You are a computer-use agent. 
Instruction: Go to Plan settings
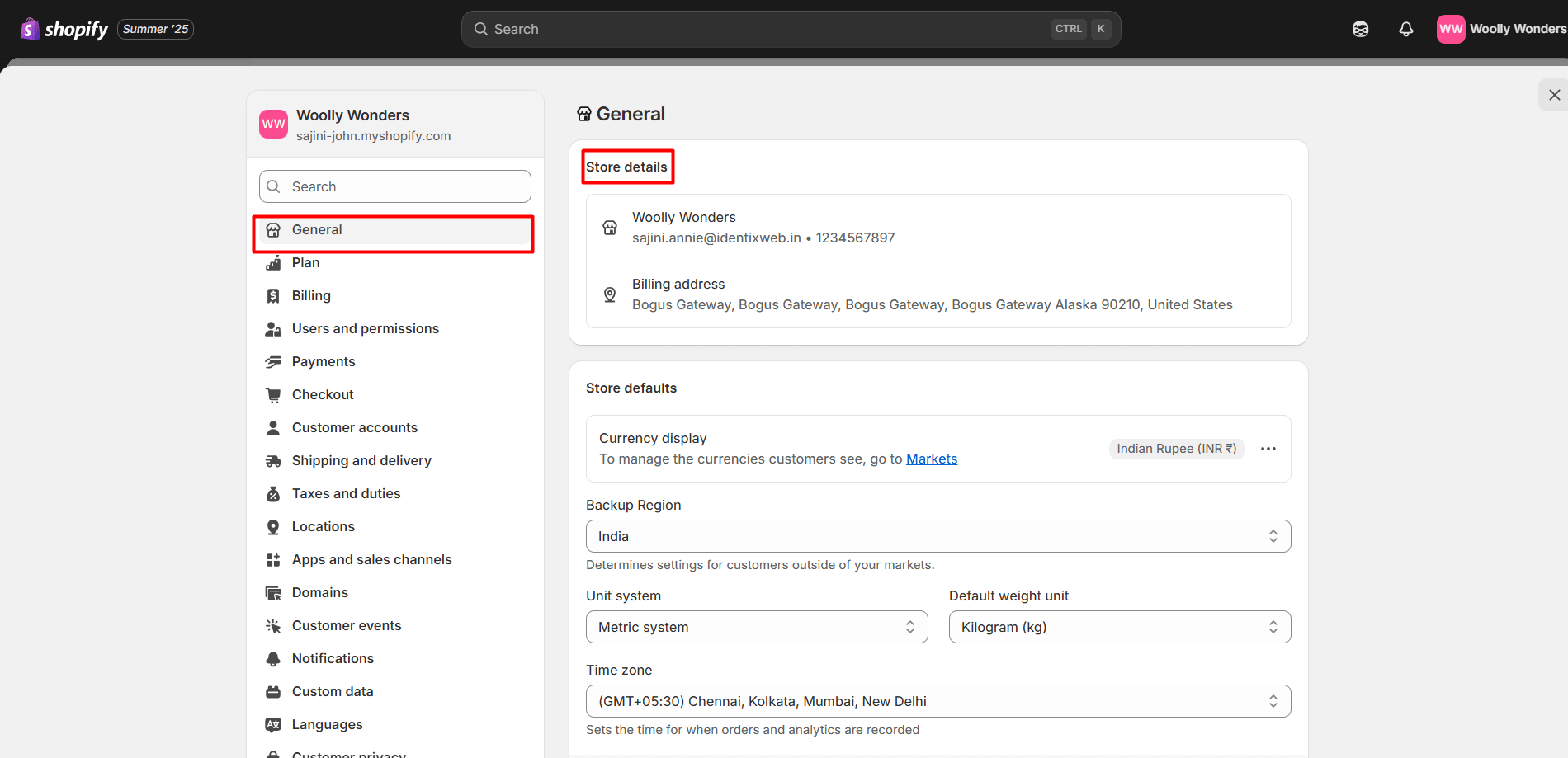coord(394,263)
